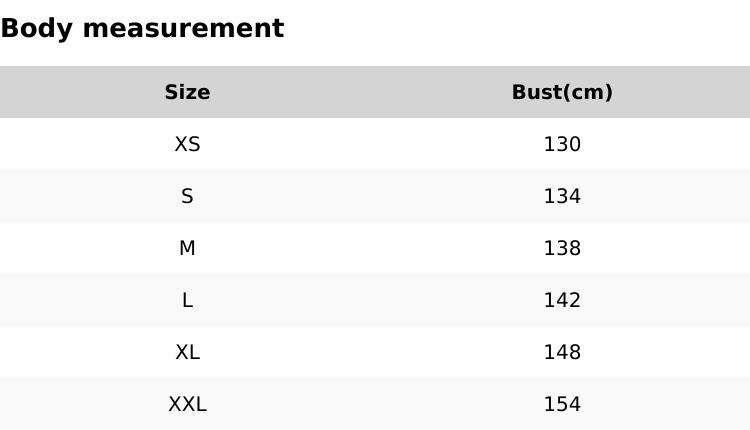Highlight the shaded row for size L
Viewport: 750px width, 430px height.
[x=375, y=300]
